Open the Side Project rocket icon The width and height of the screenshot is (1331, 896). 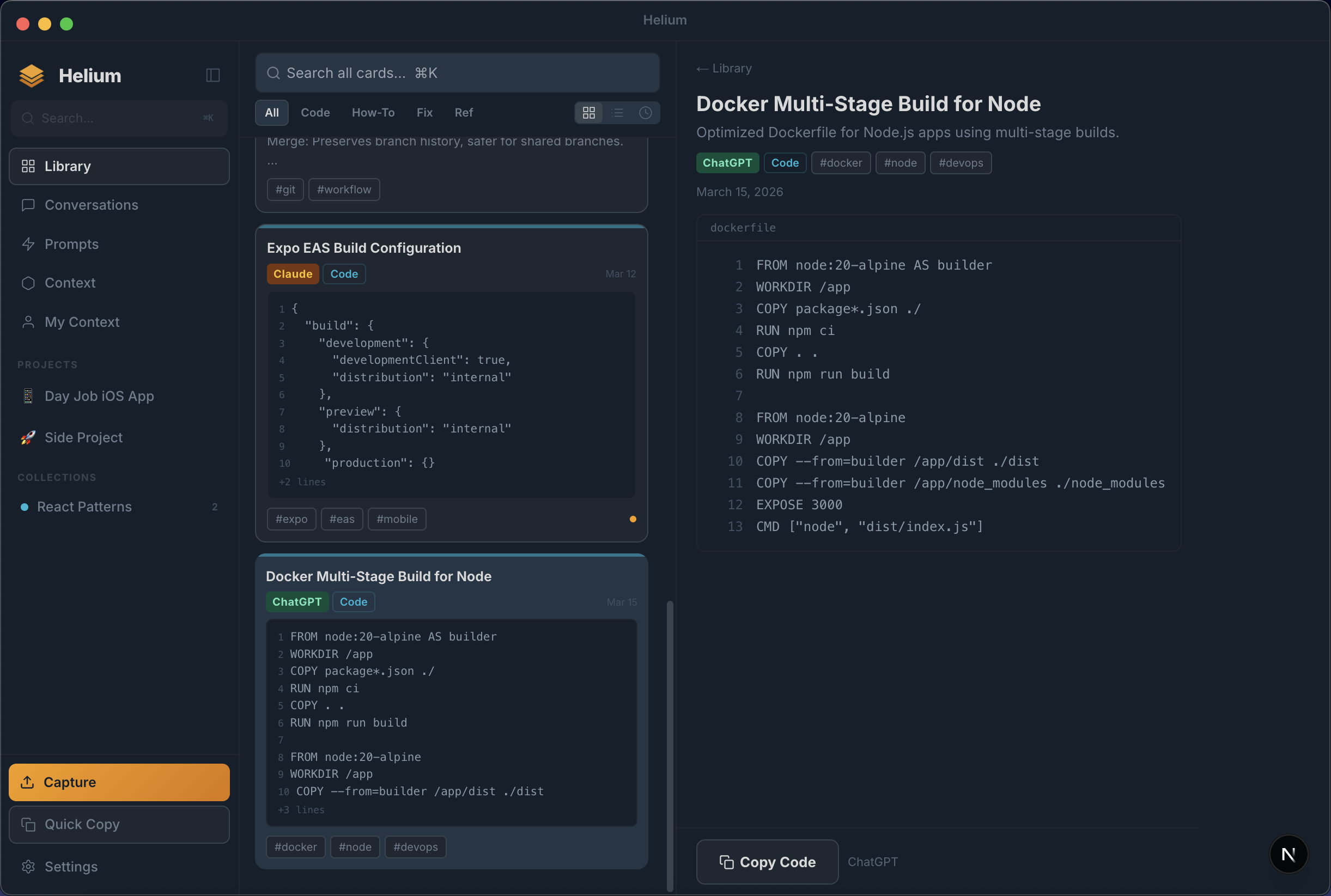pos(27,437)
